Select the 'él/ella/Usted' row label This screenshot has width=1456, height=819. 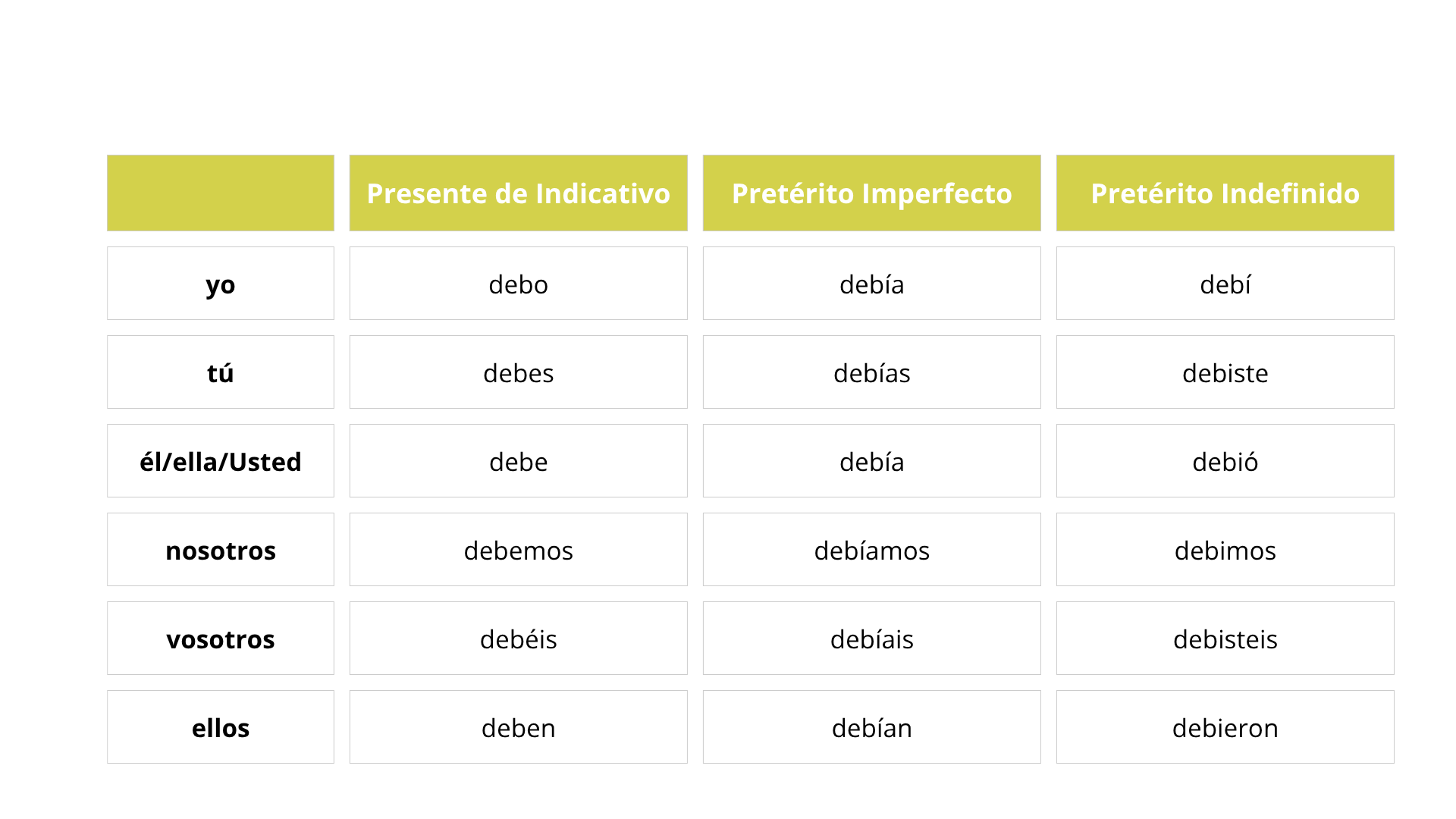[x=221, y=461]
